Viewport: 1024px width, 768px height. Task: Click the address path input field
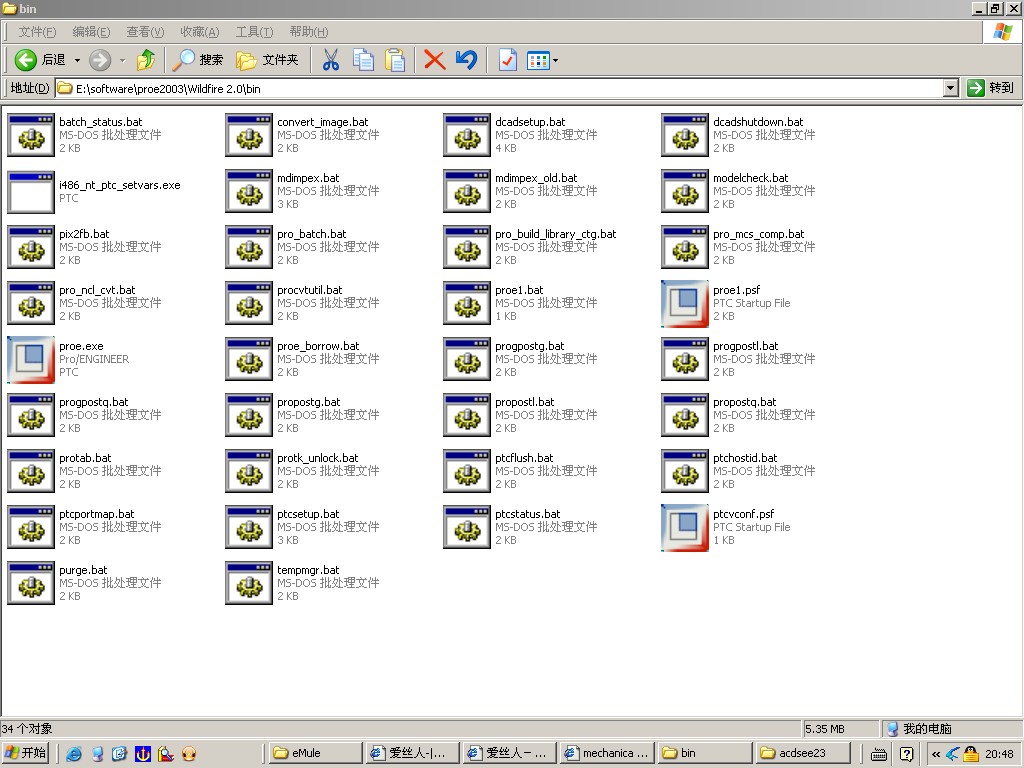click(x=499, y=88)
